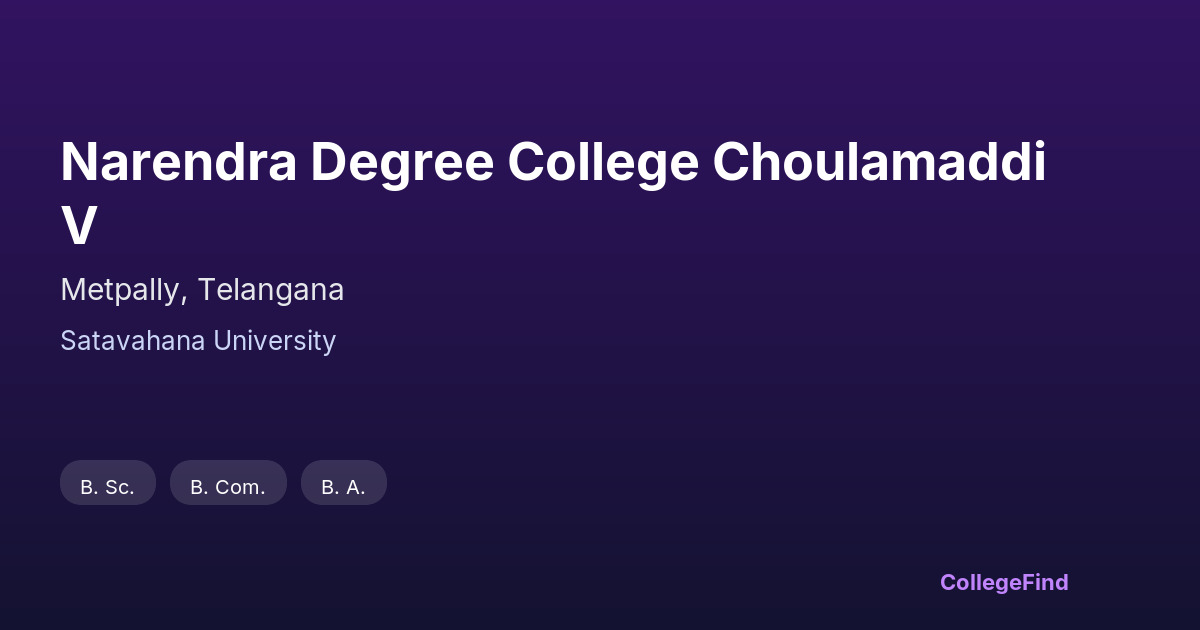Choose the B. Com. course tag
This screenshot has width=1200, height=630.
(228, 487)
